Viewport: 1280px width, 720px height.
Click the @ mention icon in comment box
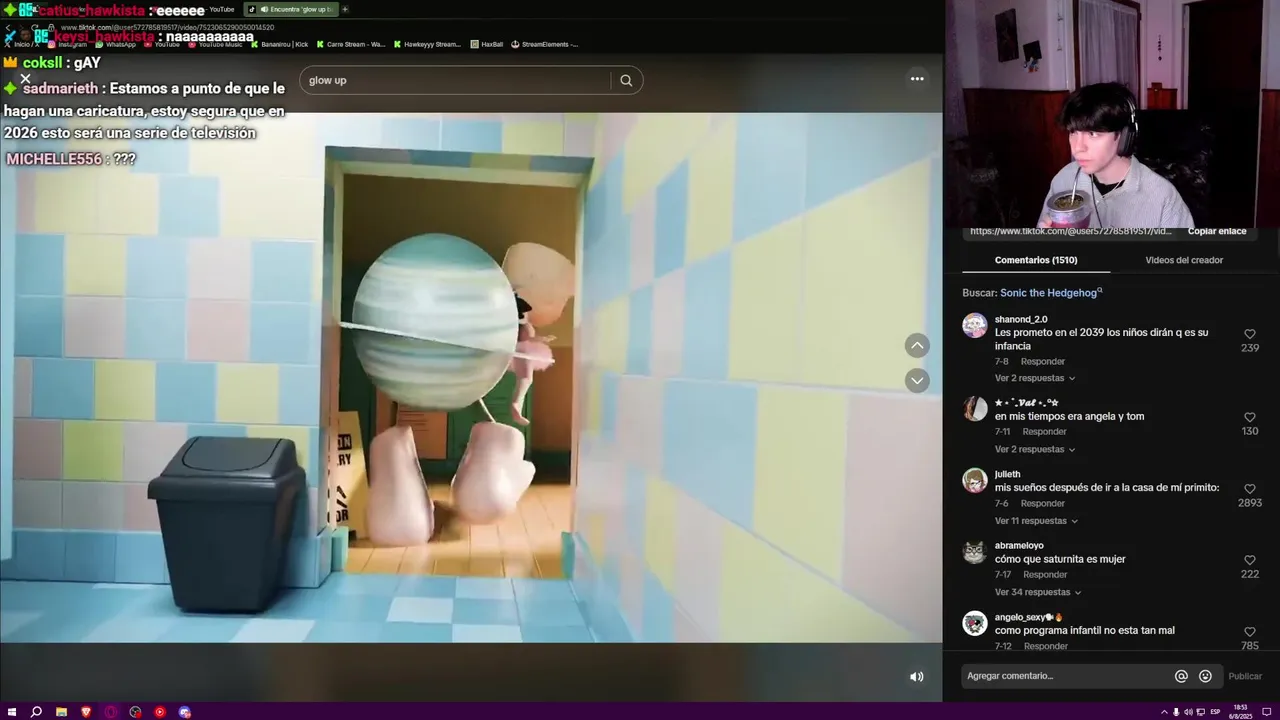[x=1181, y=676]
